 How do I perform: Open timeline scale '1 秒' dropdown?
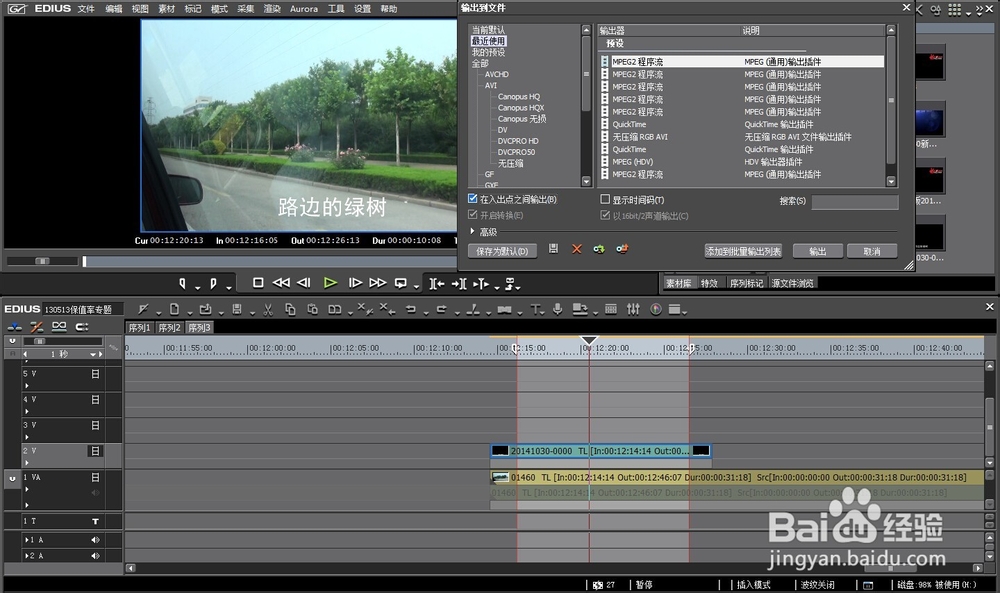(x=92, y=354)
